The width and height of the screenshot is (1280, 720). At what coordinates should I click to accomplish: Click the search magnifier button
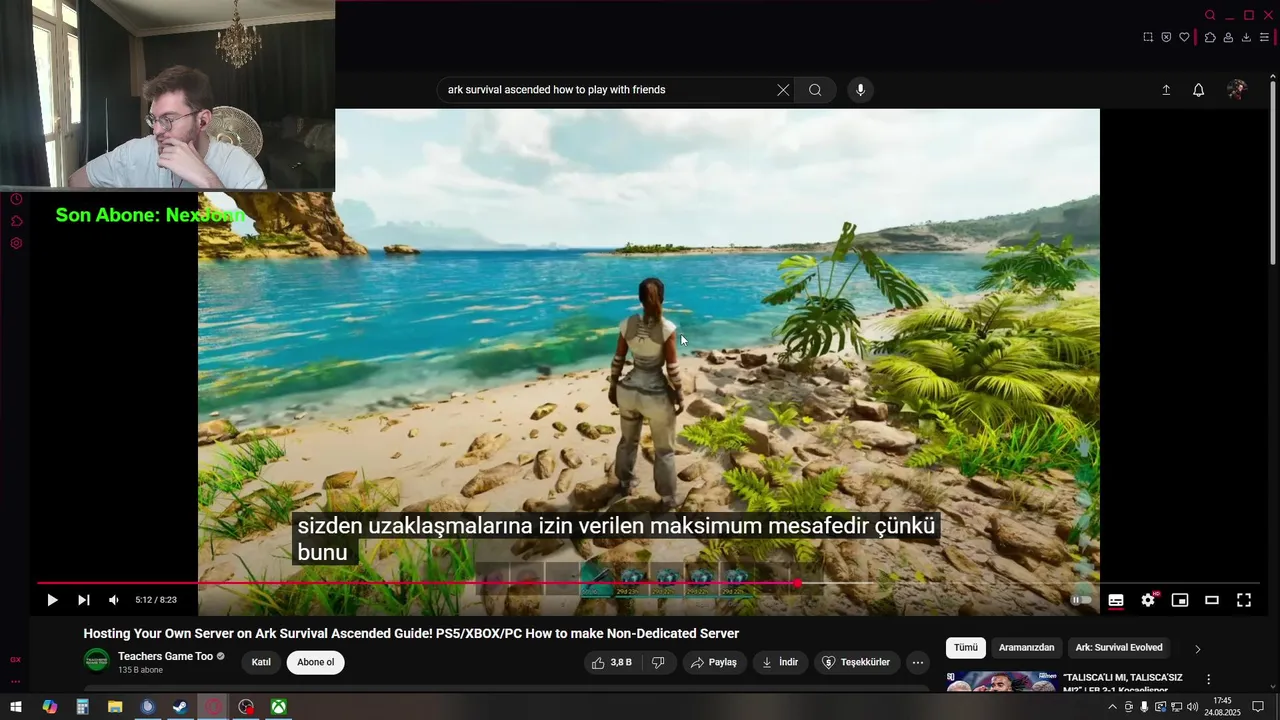(x=815, y=90)
